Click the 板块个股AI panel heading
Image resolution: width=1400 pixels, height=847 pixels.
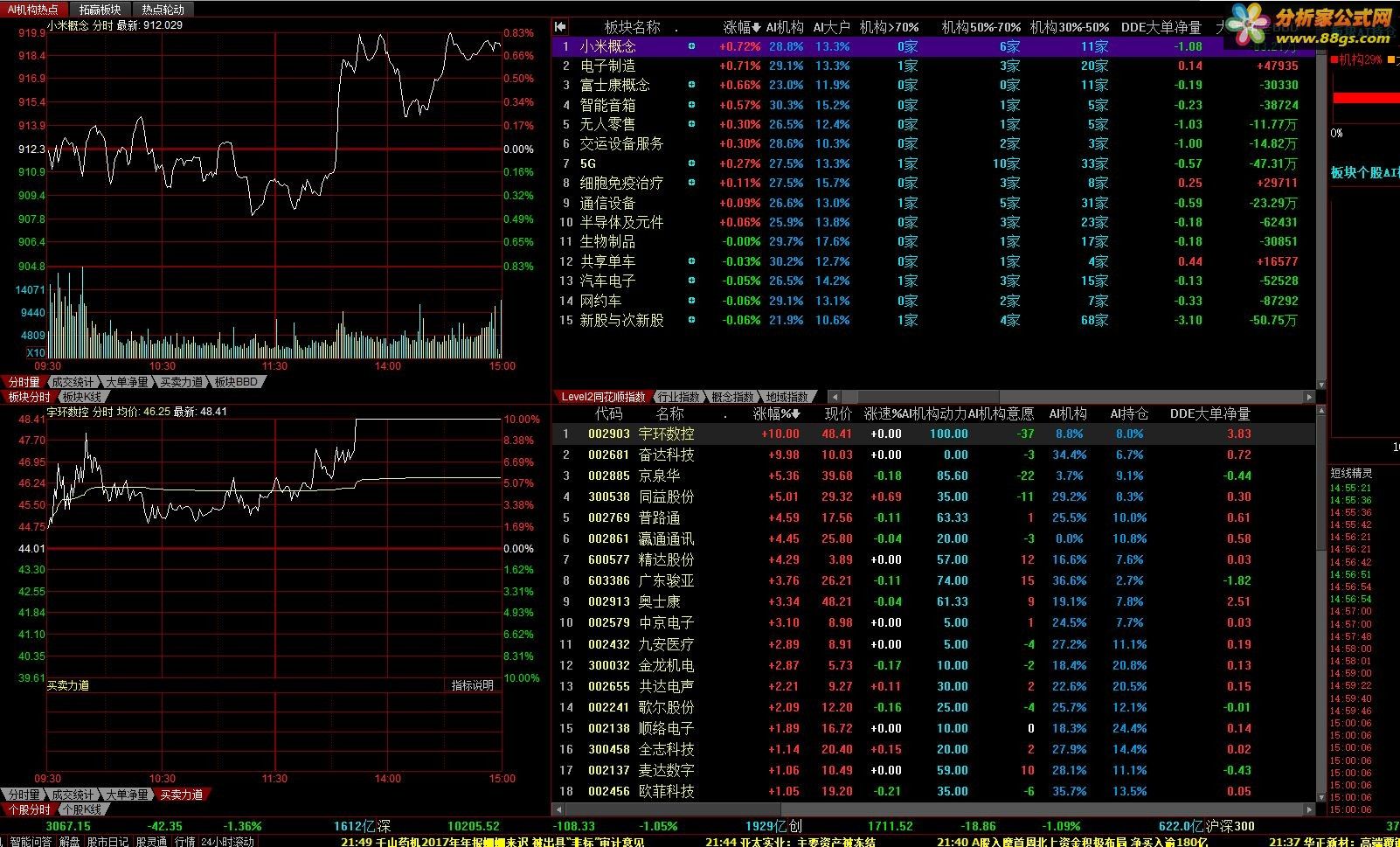pyautogui.click(x=1365, y=172)
